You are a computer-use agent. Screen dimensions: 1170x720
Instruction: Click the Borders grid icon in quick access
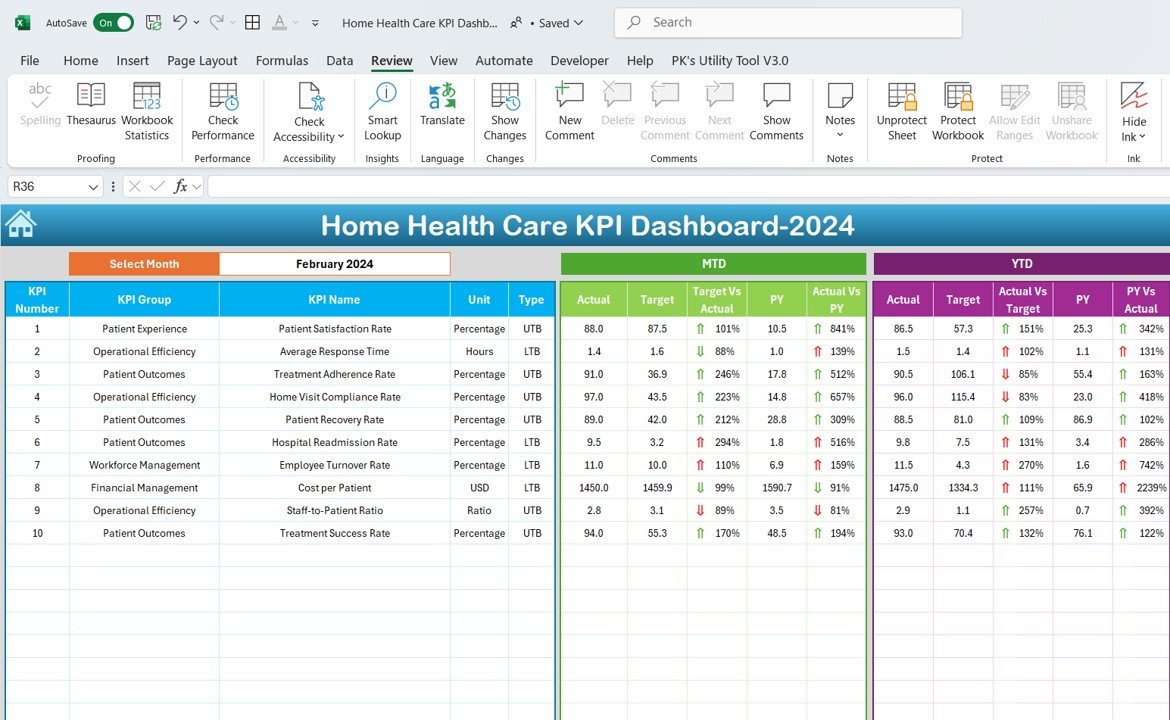(252, 22)
